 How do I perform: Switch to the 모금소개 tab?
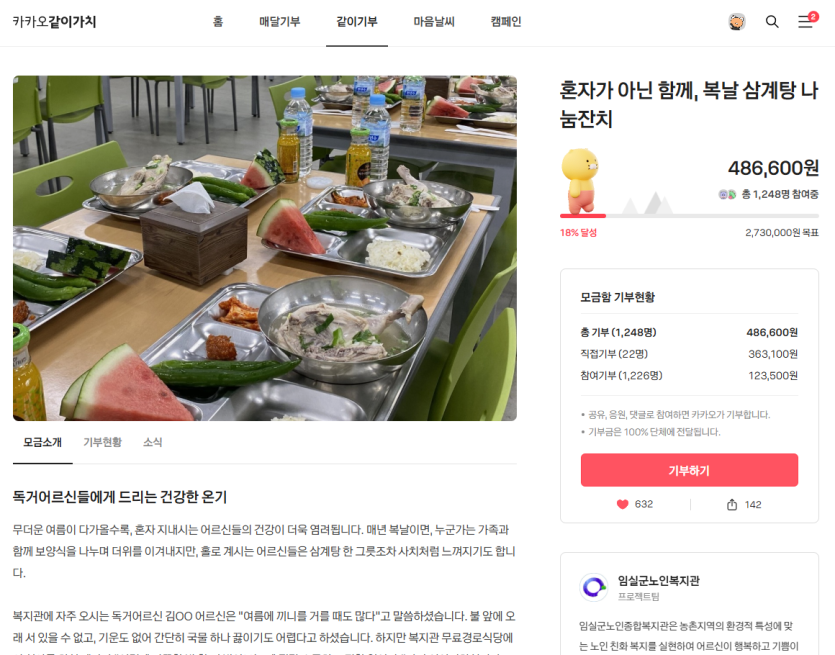click(x=43, y=442)
